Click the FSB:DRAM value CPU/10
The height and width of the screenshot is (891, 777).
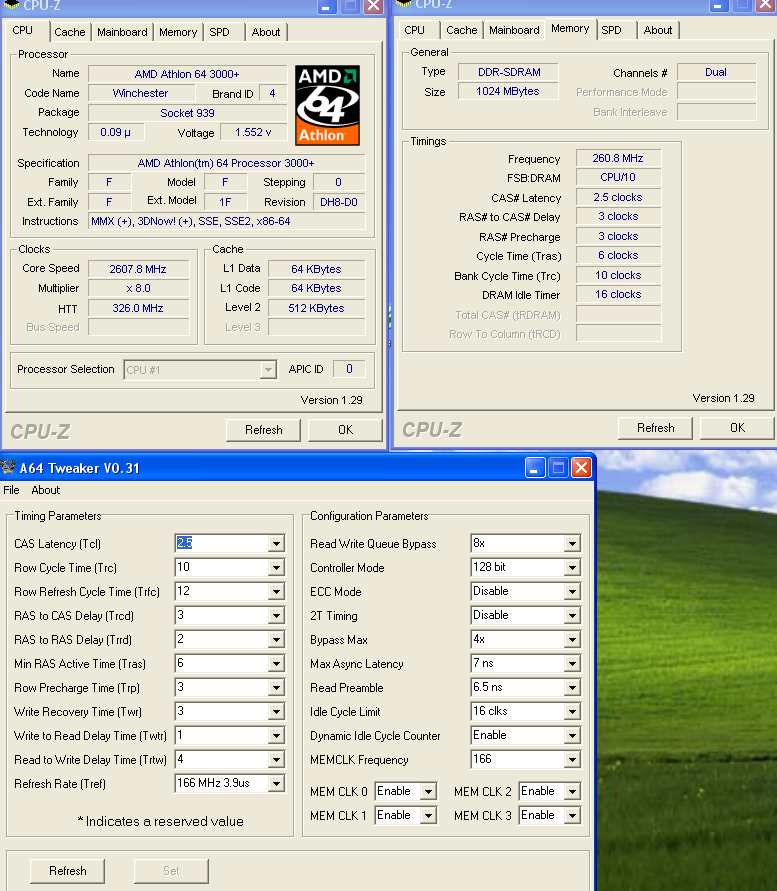click(x=618, y=177)
